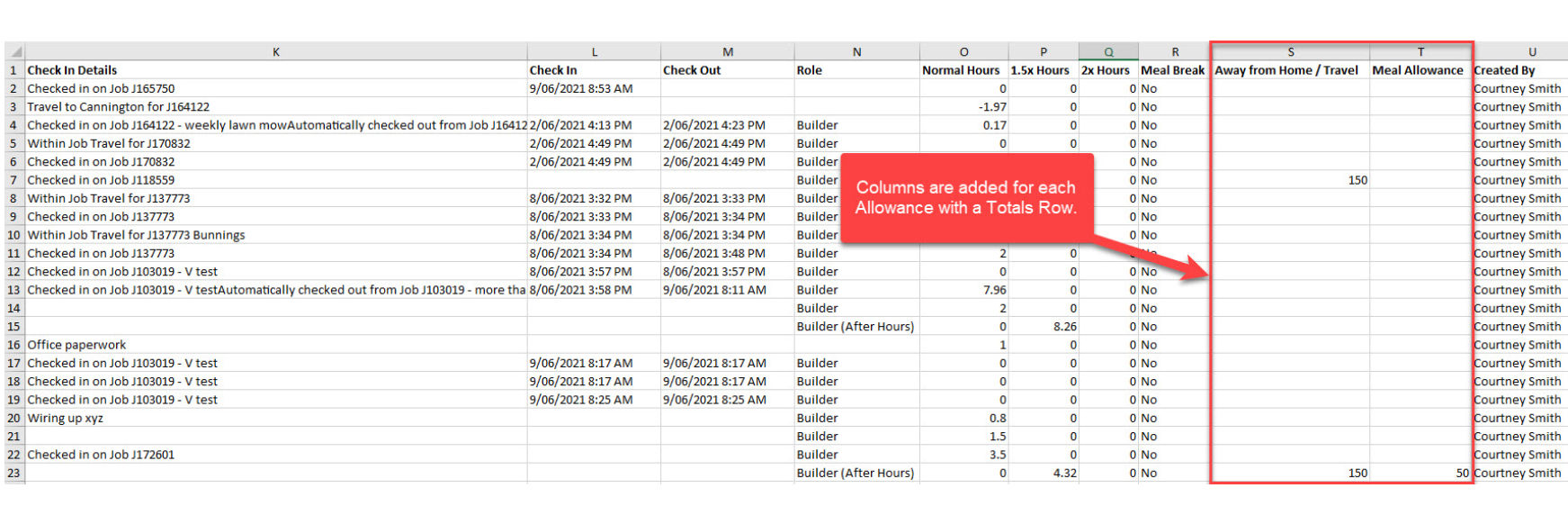Click the Meal Allowance total of 50
Viewport: 1568px width, 524px height.
[1462, 473]
